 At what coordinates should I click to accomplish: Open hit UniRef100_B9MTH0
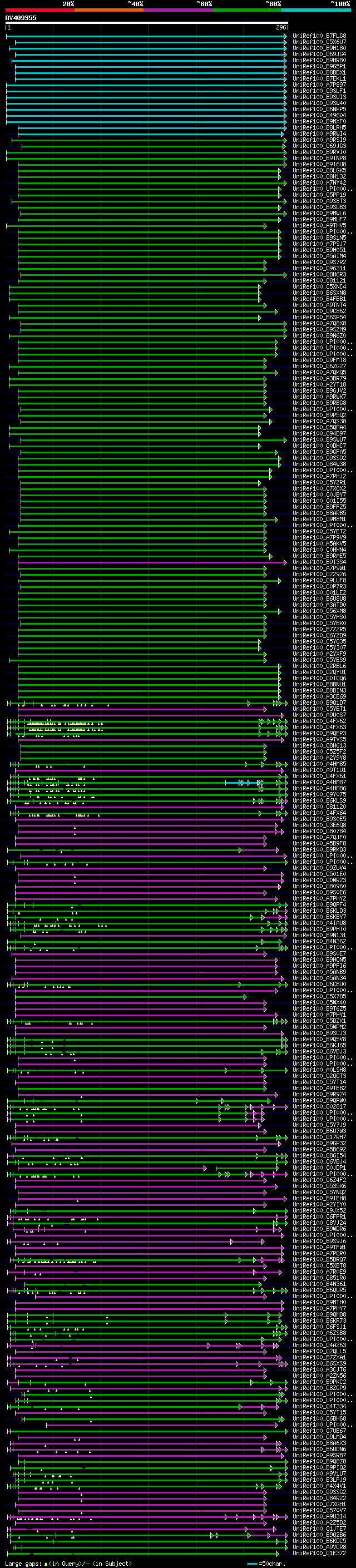319,1302
